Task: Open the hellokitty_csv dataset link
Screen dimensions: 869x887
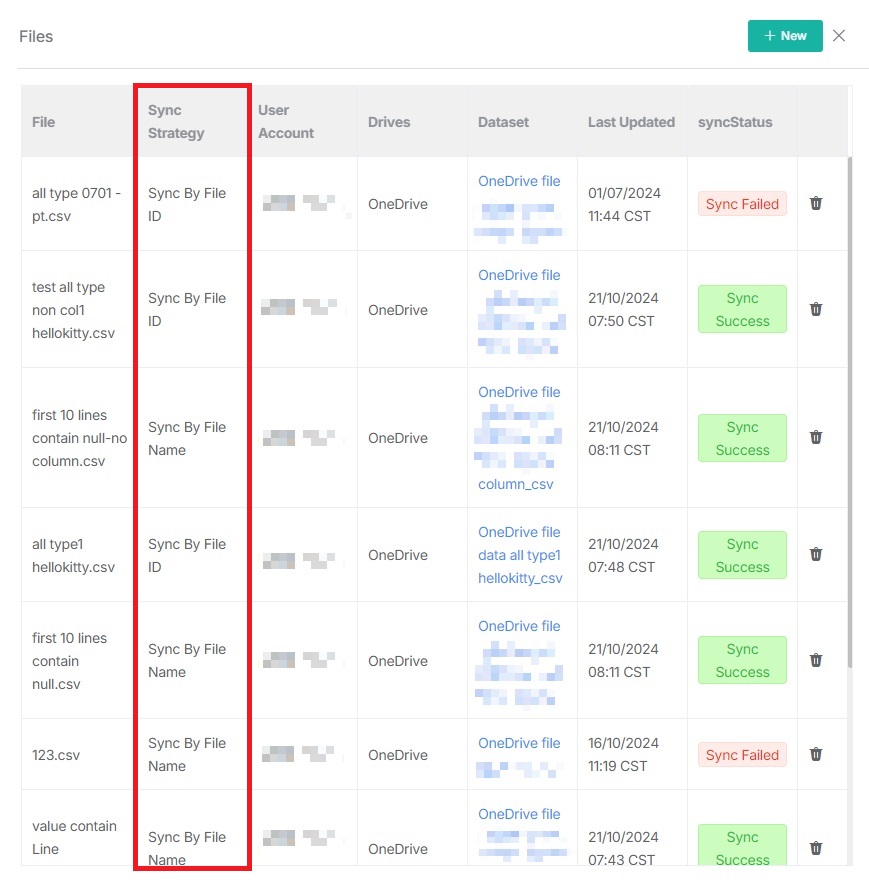Action: pos(520,578)
